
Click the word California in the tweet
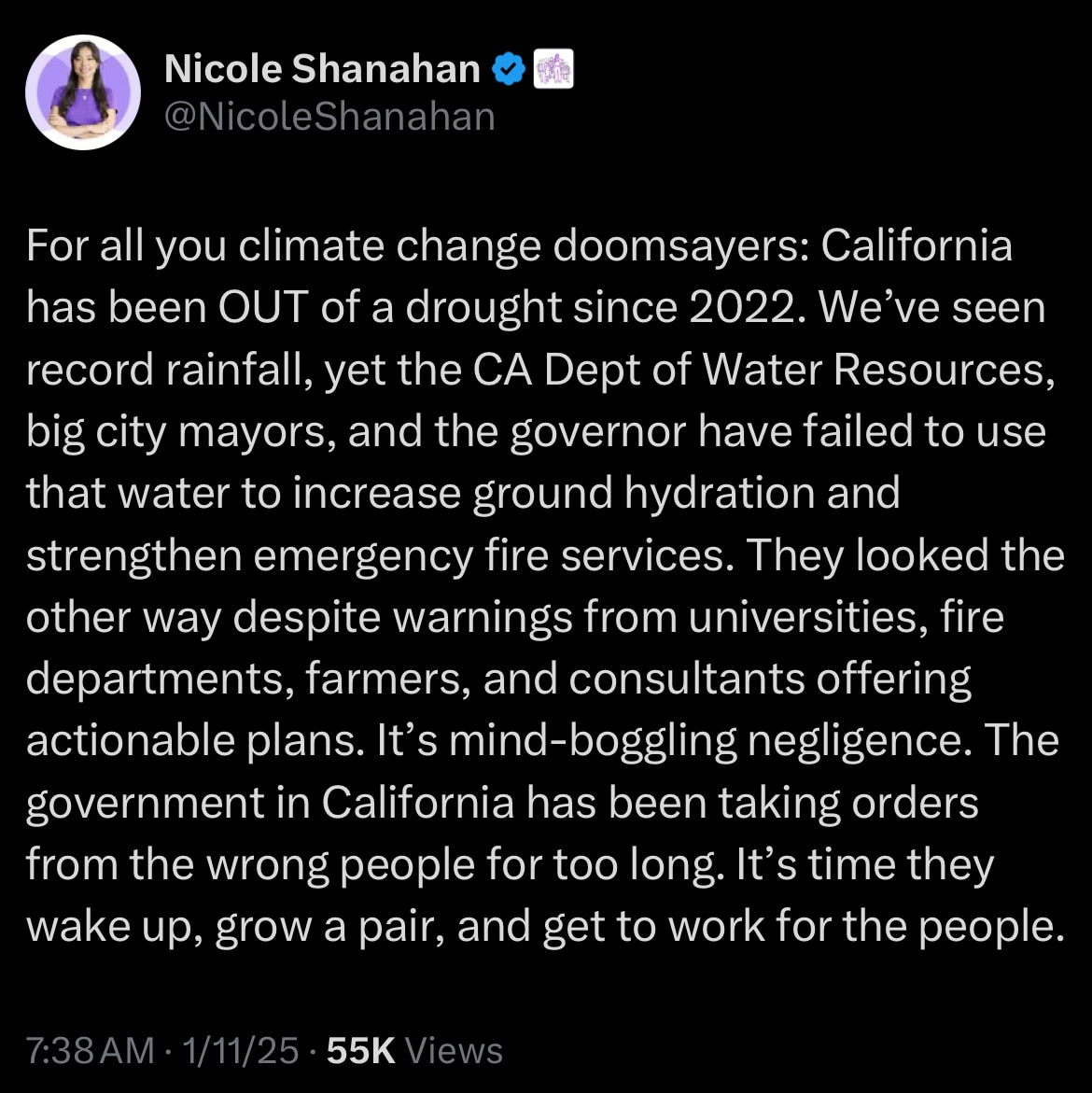pos(915,245)
